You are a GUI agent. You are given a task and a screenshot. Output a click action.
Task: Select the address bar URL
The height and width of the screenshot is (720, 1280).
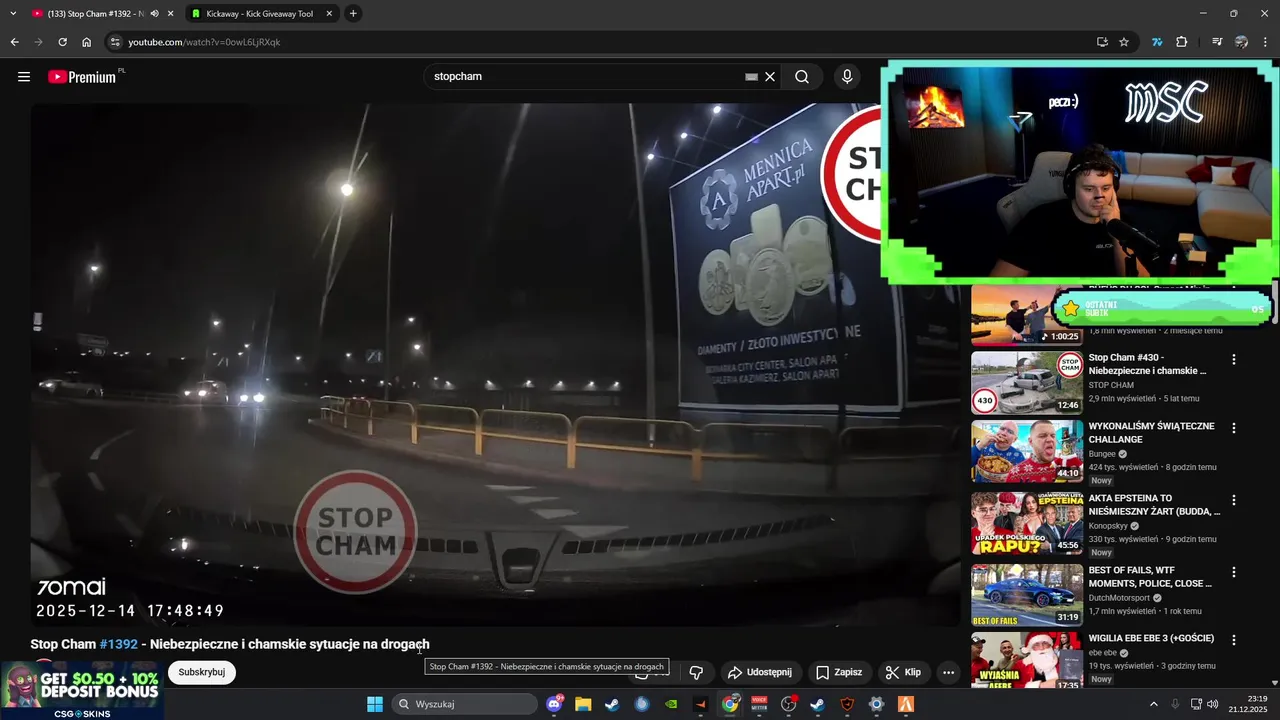click(x=204, y=42)
